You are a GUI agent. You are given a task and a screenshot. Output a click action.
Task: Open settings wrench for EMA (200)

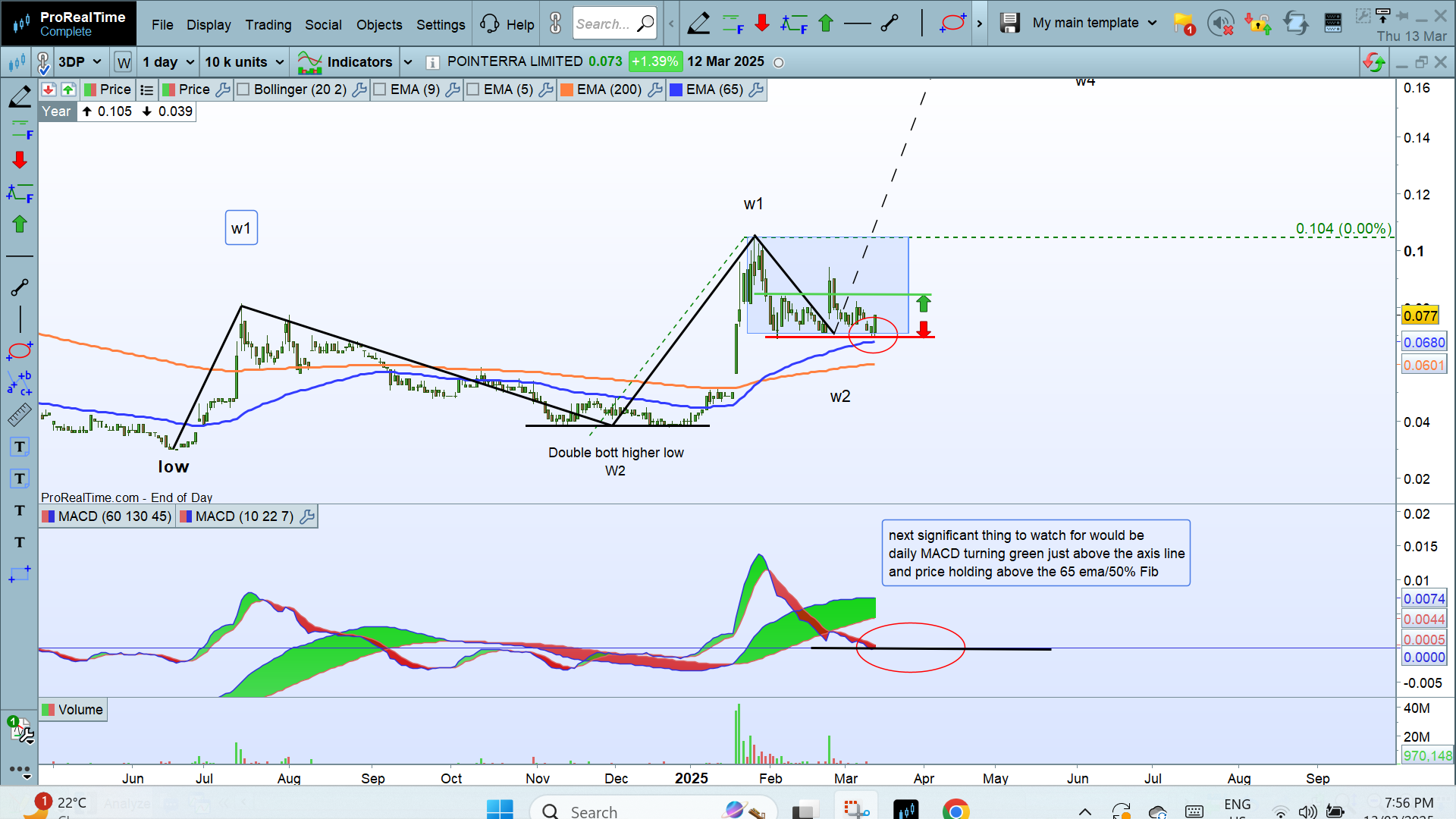tap(655, 89)
